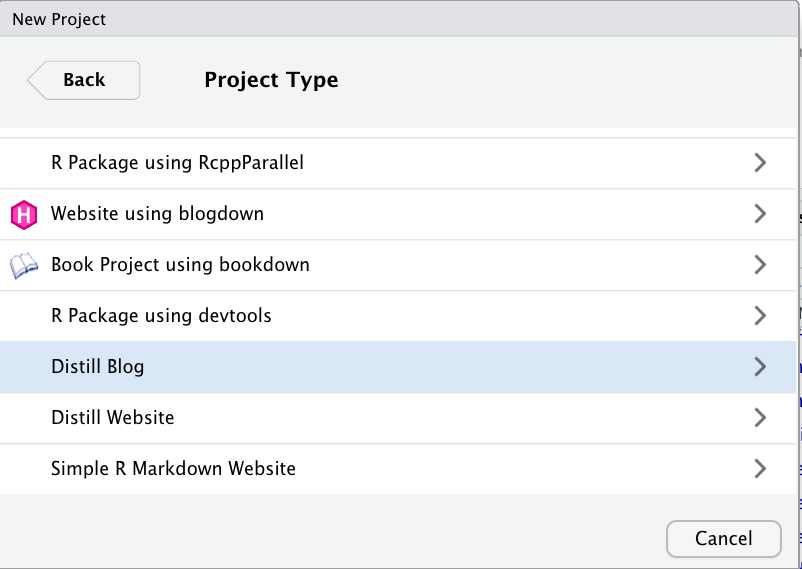Select Simple R Markdown Website
802x569 pixels.
(398, 469)
